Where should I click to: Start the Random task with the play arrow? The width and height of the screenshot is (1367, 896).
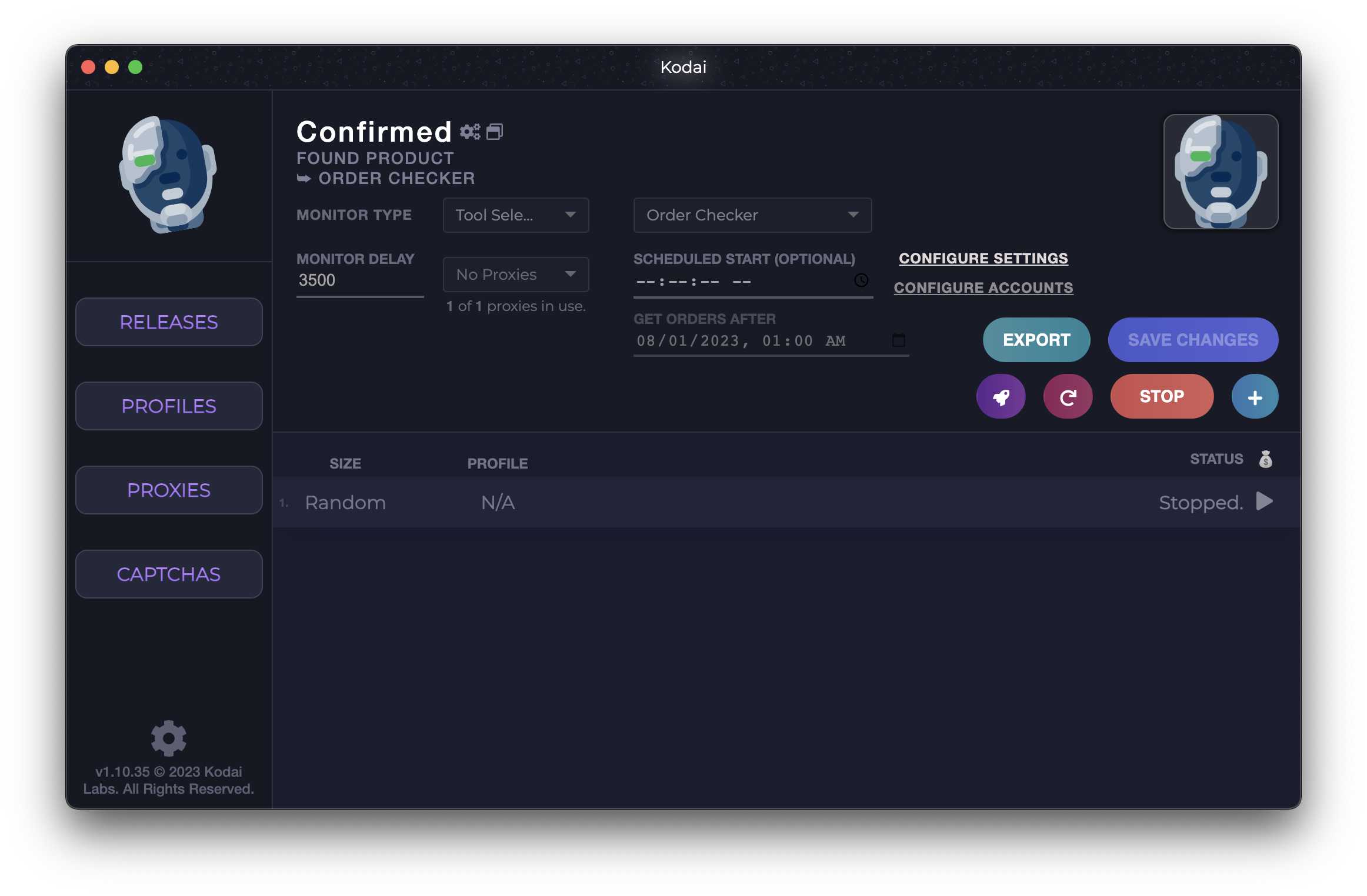click(1264, 502)
